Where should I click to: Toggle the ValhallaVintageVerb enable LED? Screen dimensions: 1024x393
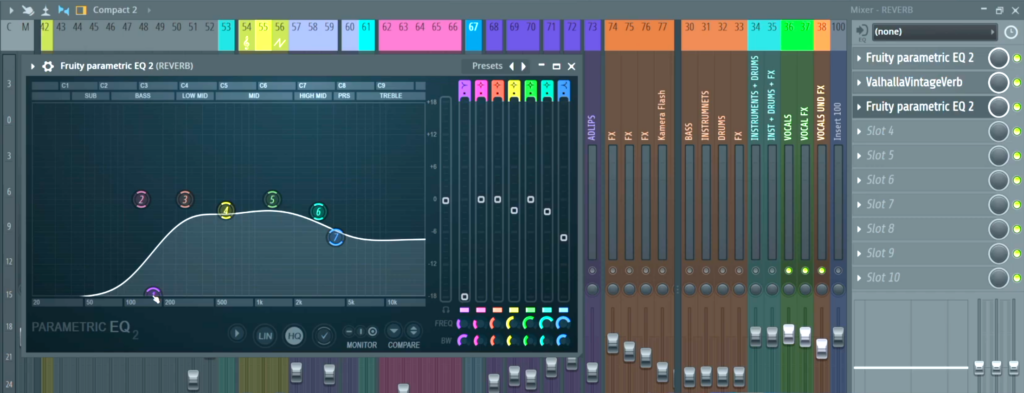pyautogui.click(x=1017, y=83)
